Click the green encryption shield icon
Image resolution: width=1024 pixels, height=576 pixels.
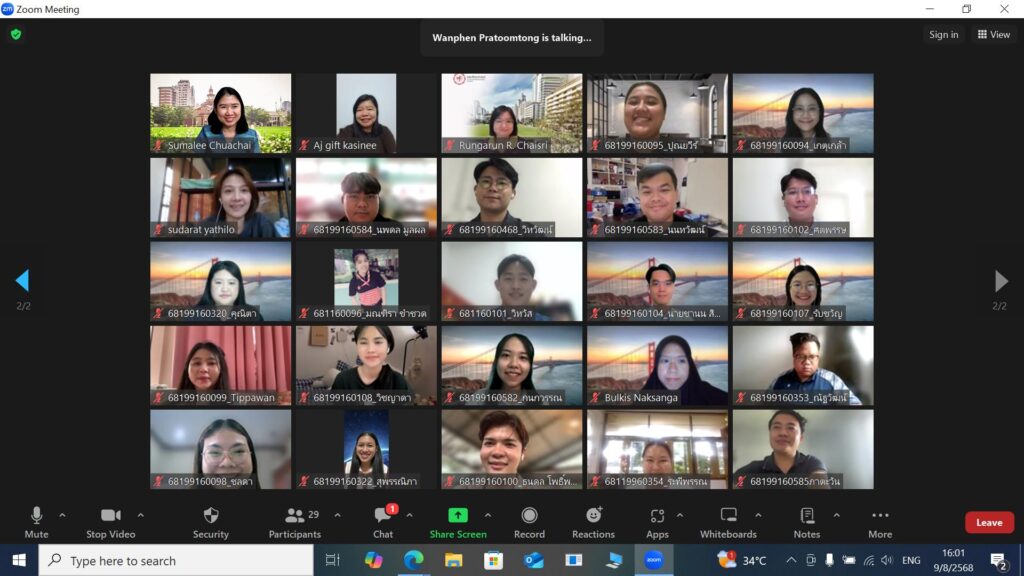click(x=15, y=34)
